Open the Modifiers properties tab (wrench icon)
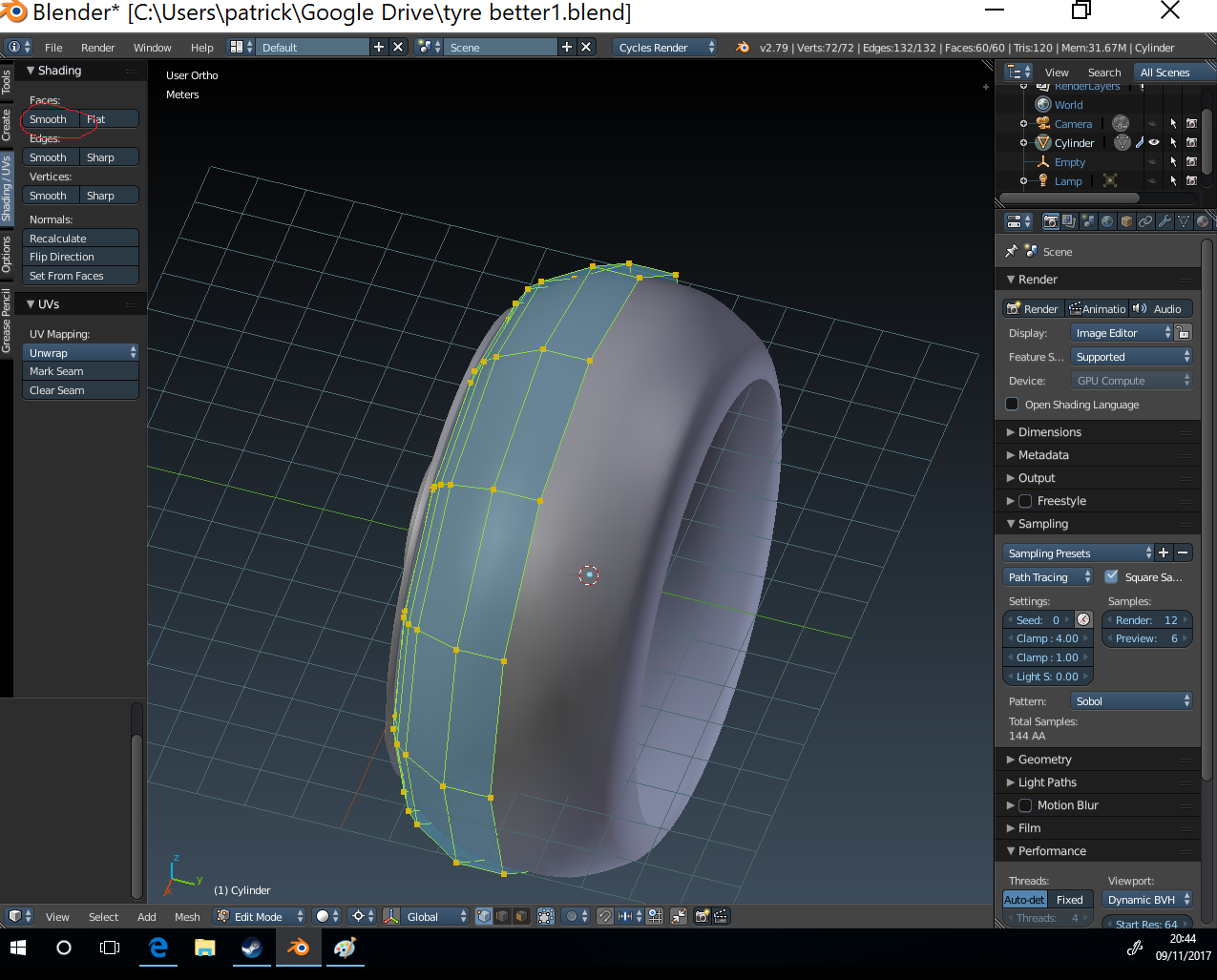 1165,221
